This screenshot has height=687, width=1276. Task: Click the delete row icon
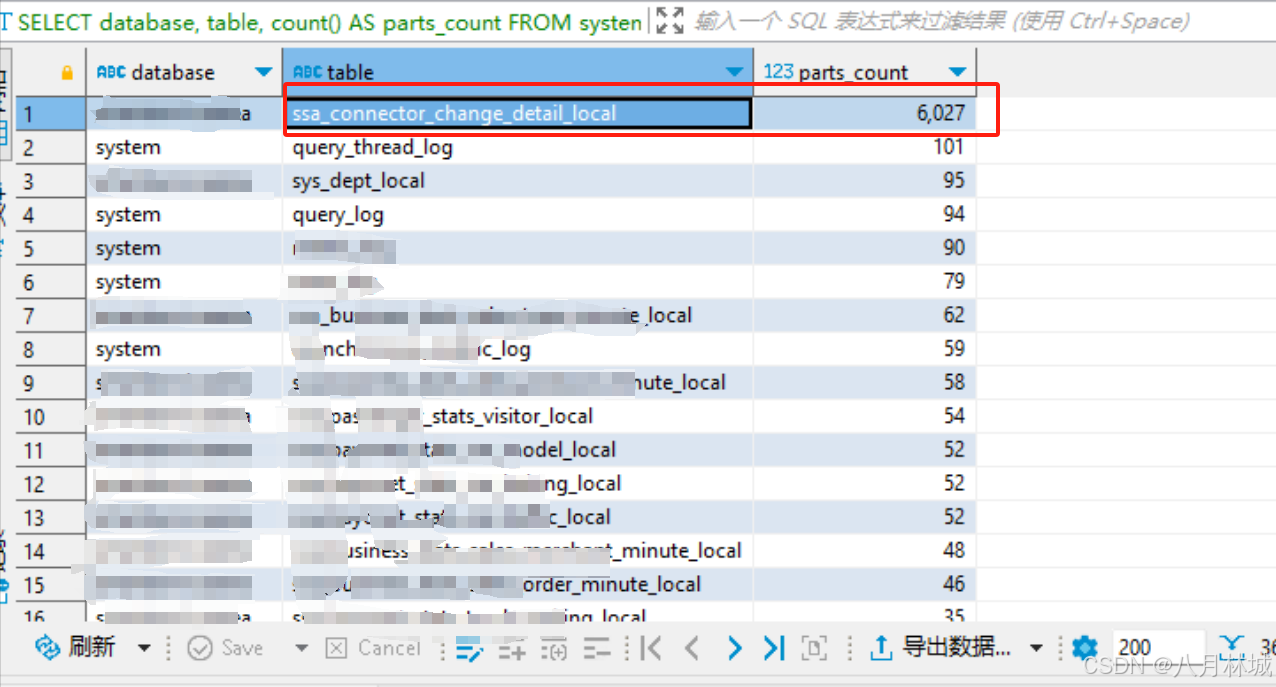point(597,649)
